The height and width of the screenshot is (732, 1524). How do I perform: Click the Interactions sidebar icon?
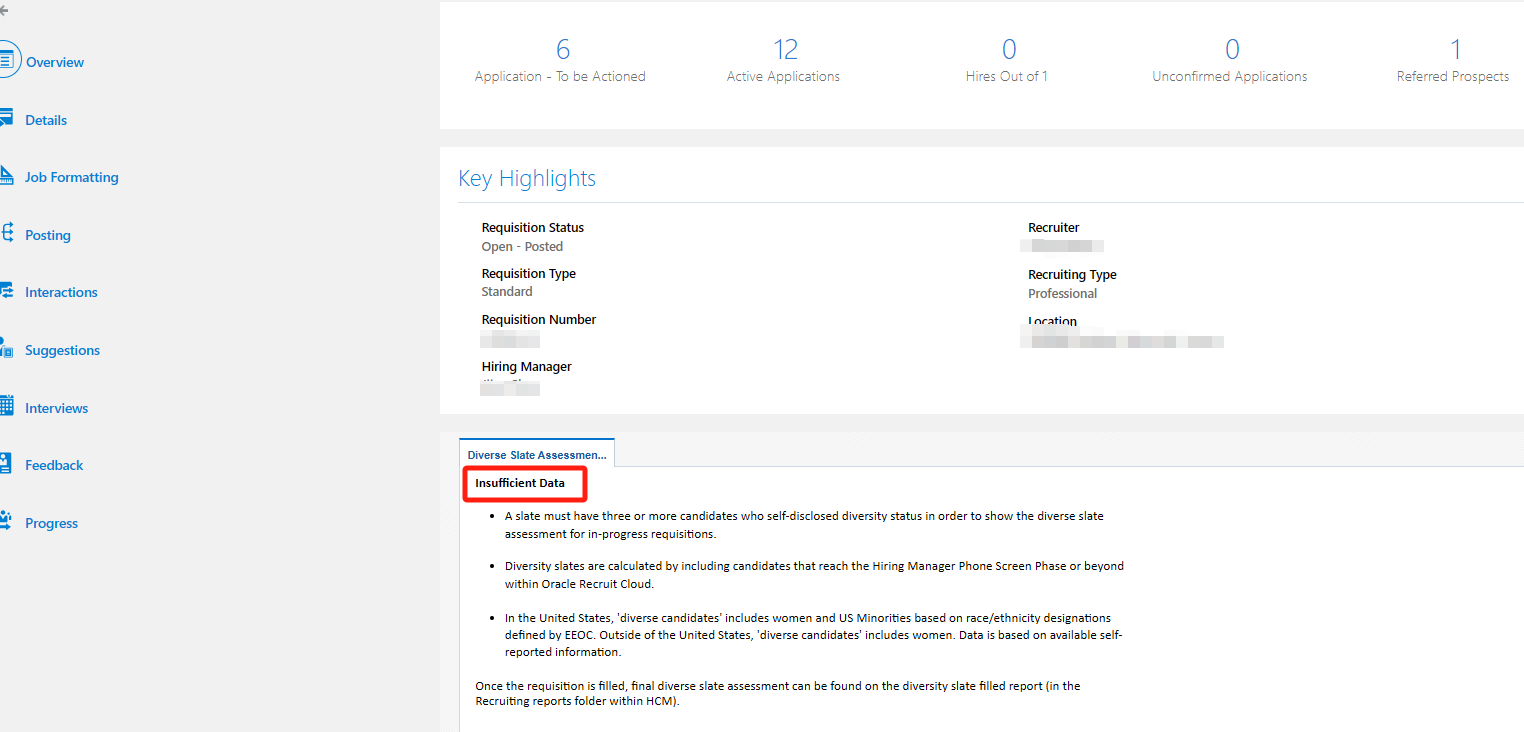tap(6, 291)
